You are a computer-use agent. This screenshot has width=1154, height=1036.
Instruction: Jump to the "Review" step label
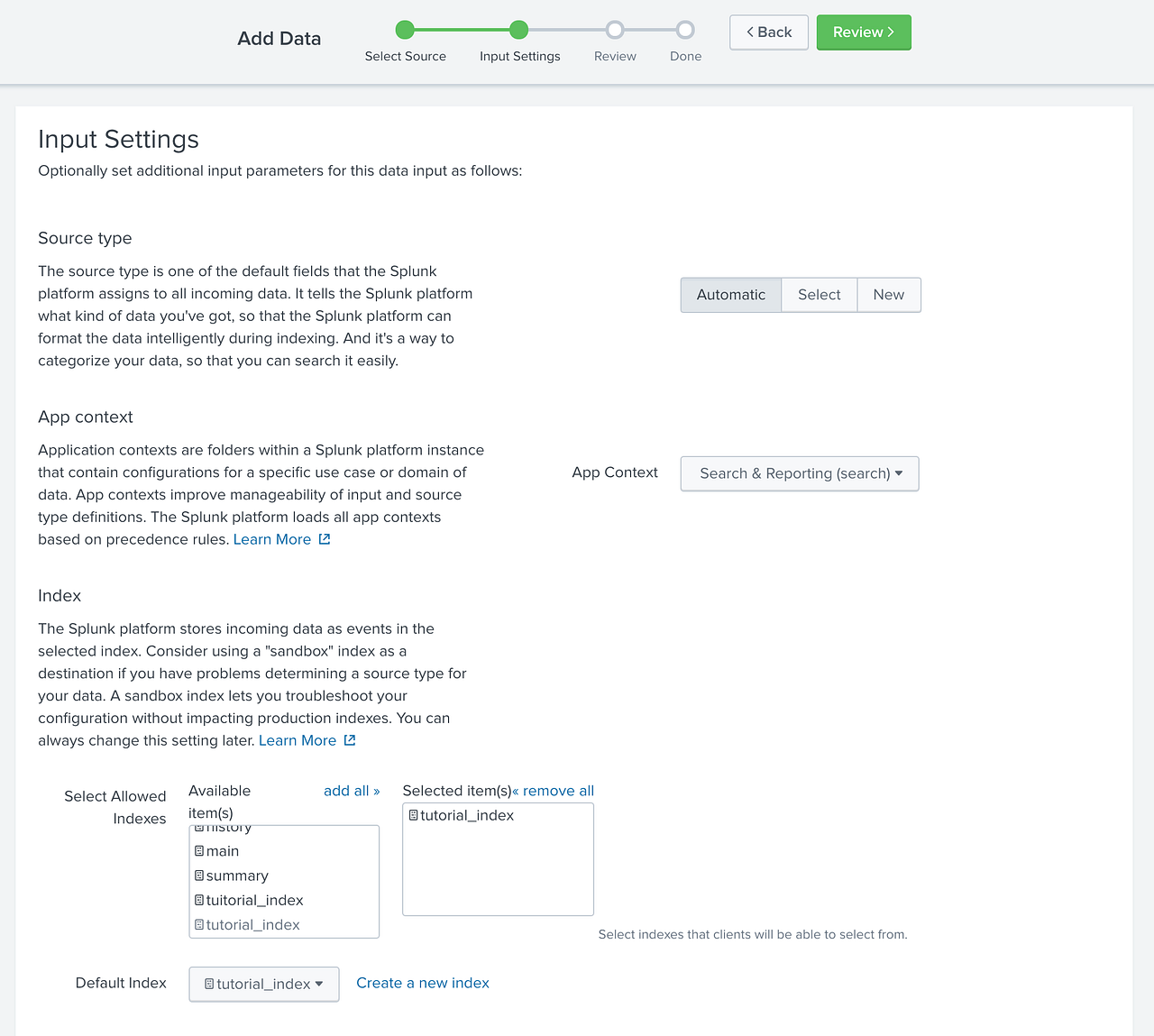click(x=615, y=56)
